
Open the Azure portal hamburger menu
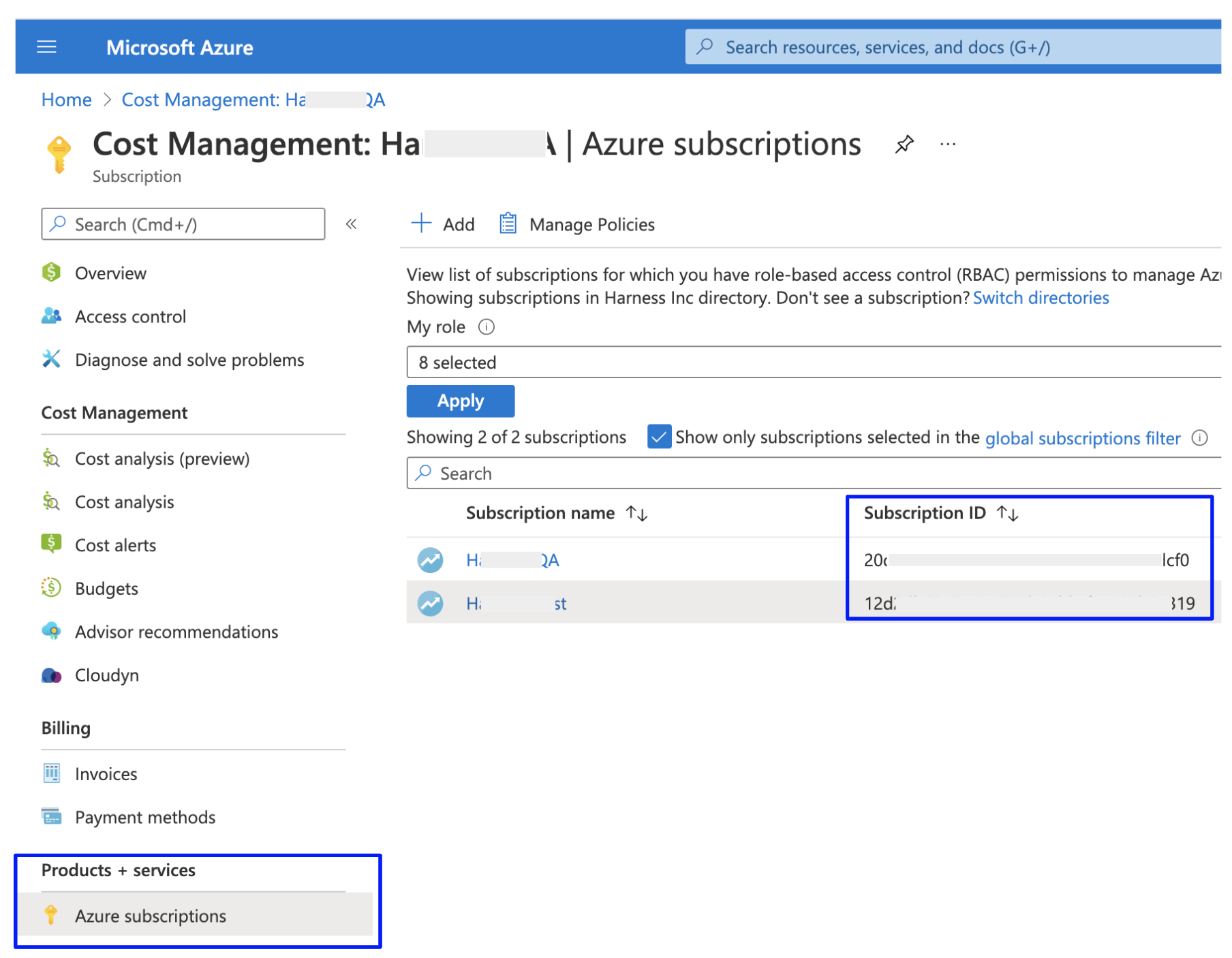point(46,46)
